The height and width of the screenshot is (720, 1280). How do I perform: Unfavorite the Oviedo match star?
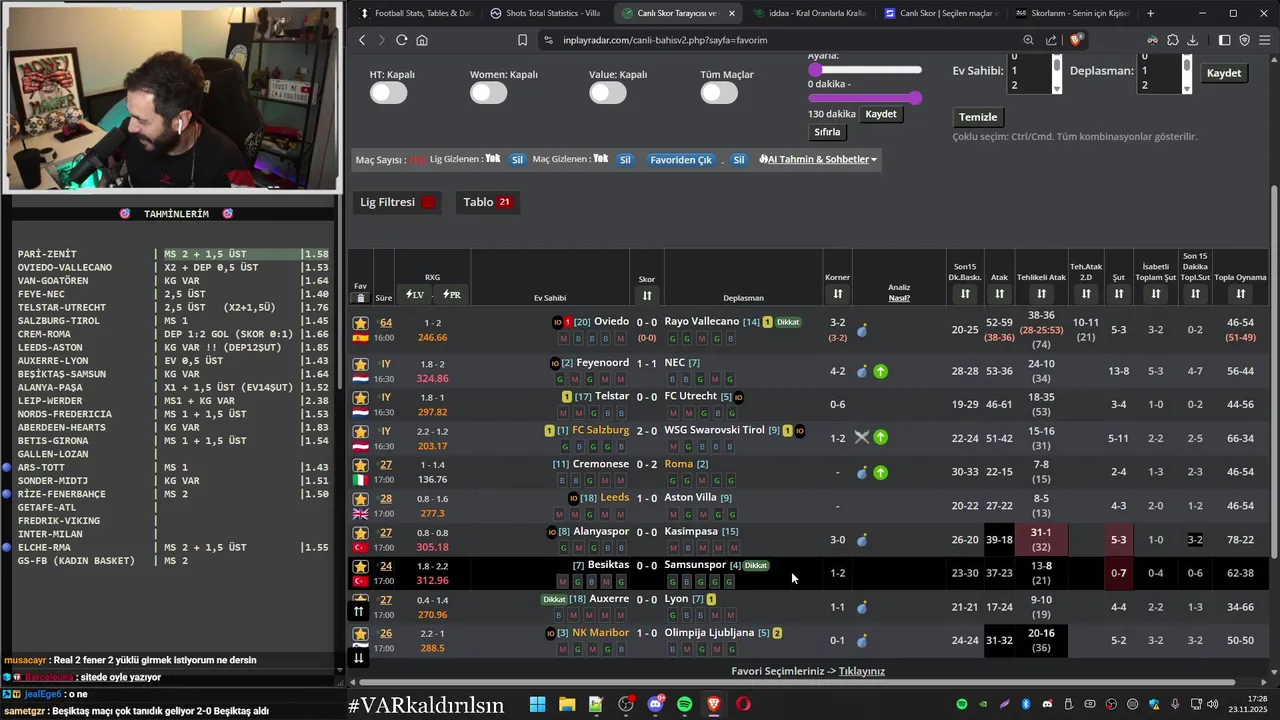[x=361, y=323]
